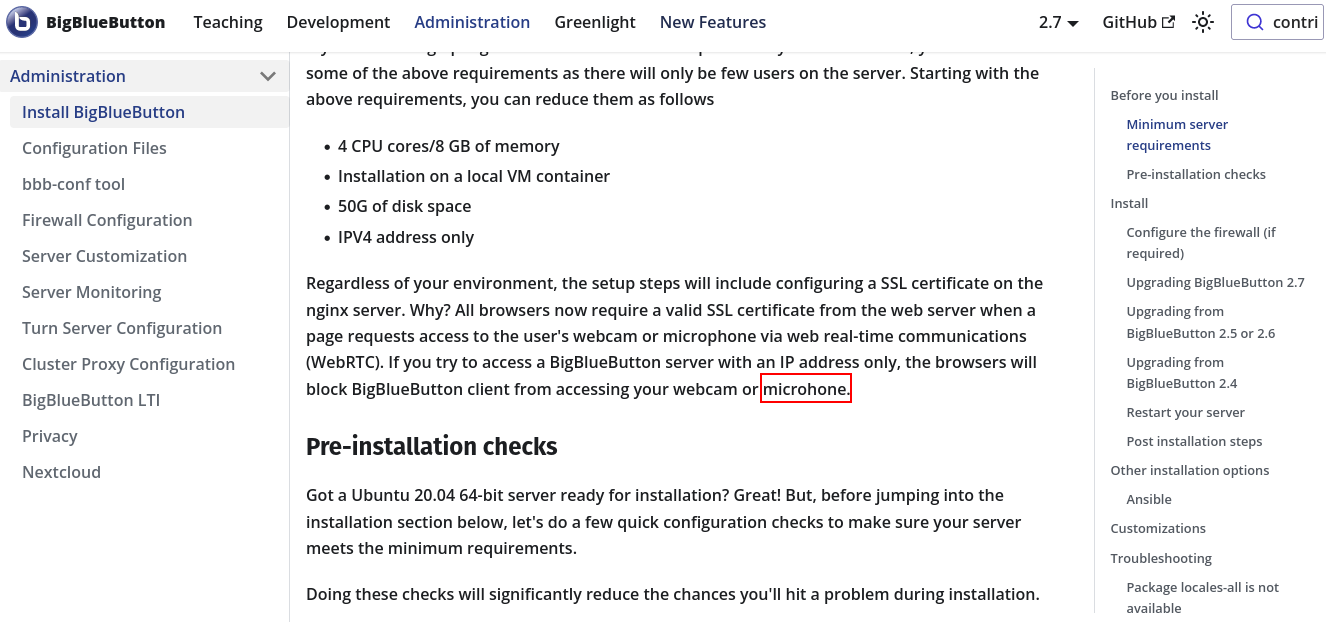Switch to the Teaching section

[x=228, y=22]
